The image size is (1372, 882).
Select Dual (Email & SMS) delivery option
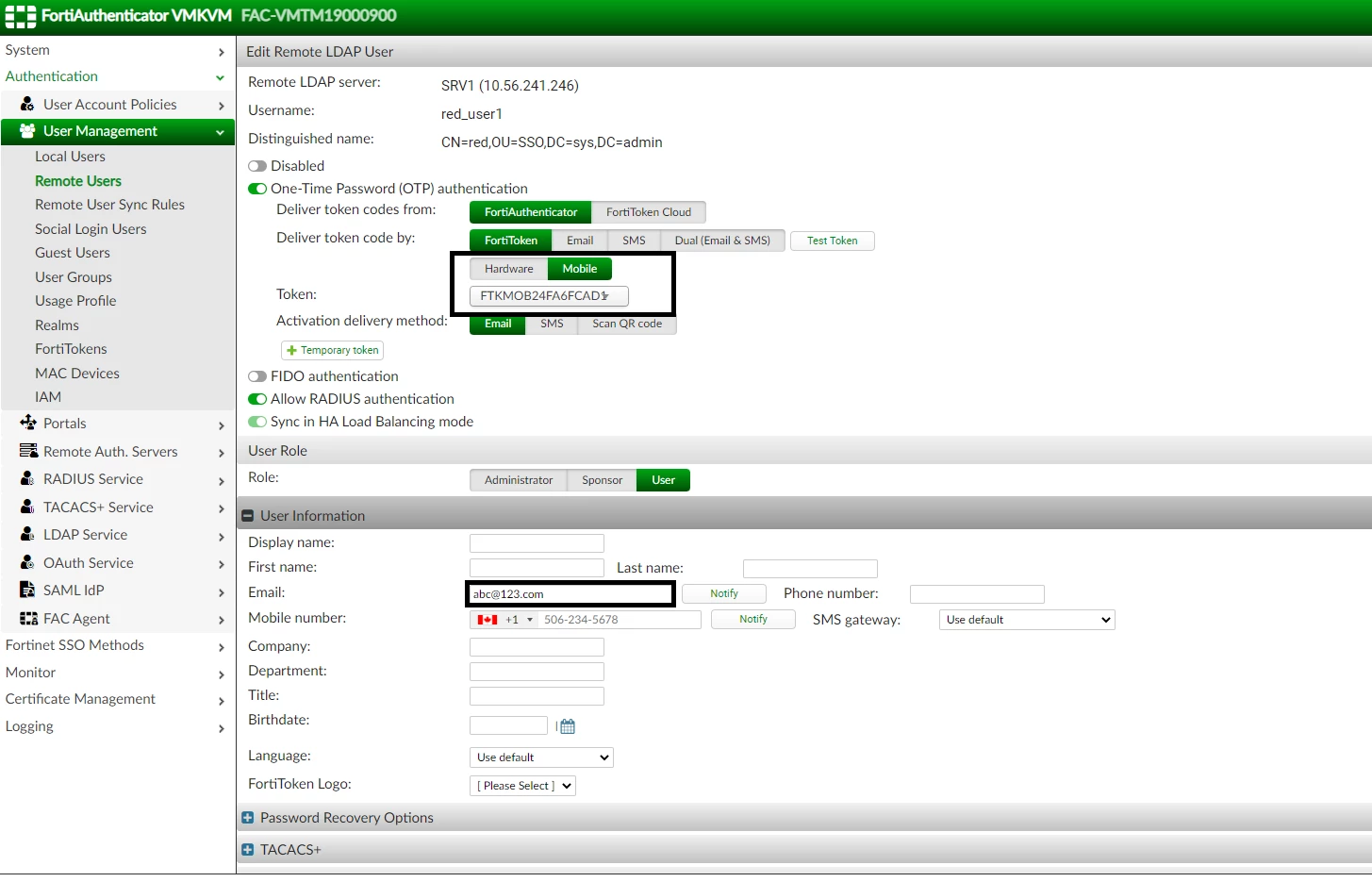(x=722, y=241)
